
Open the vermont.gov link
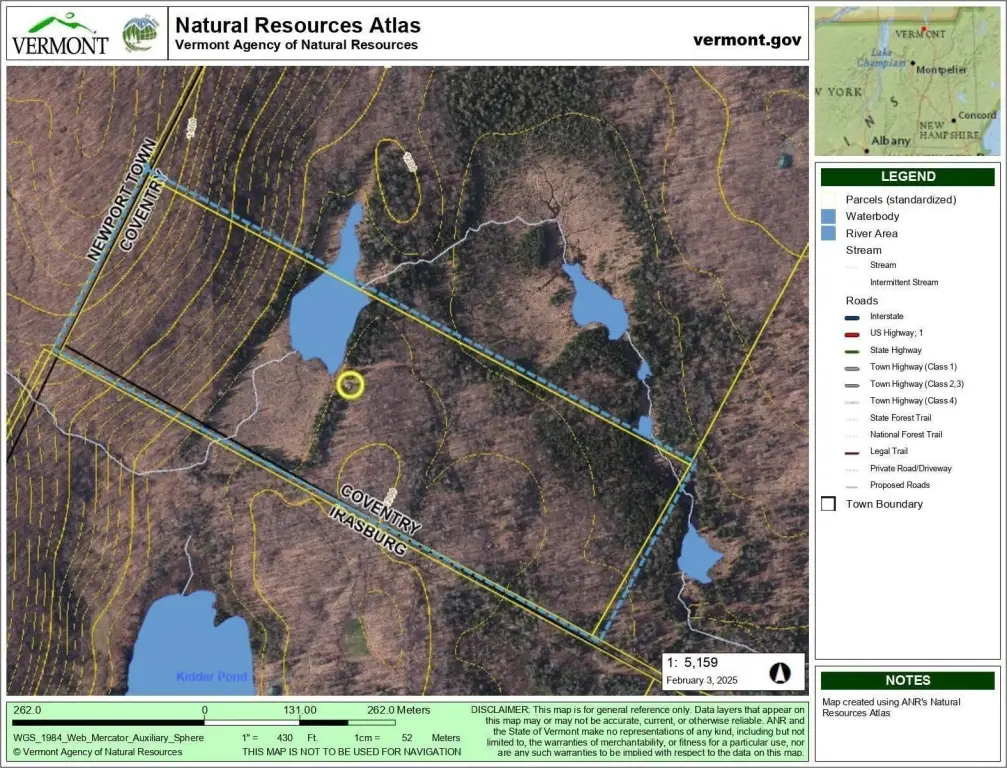point(747,40)
